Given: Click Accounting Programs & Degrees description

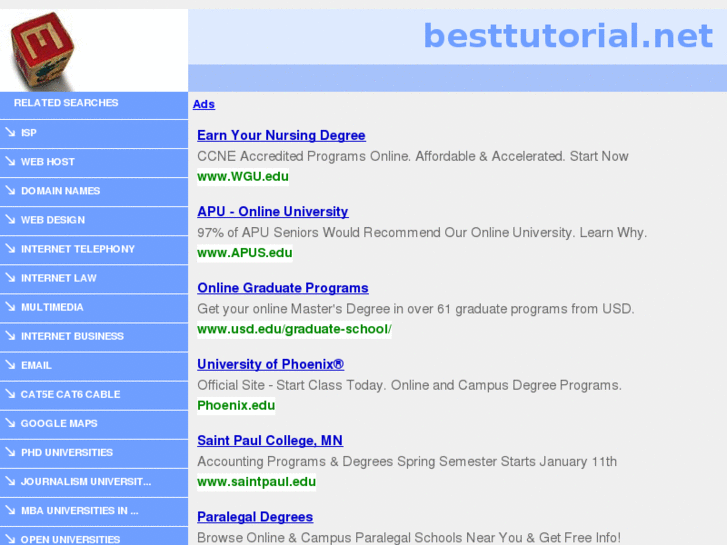Looking at the screenshot, I should (407, 462).
